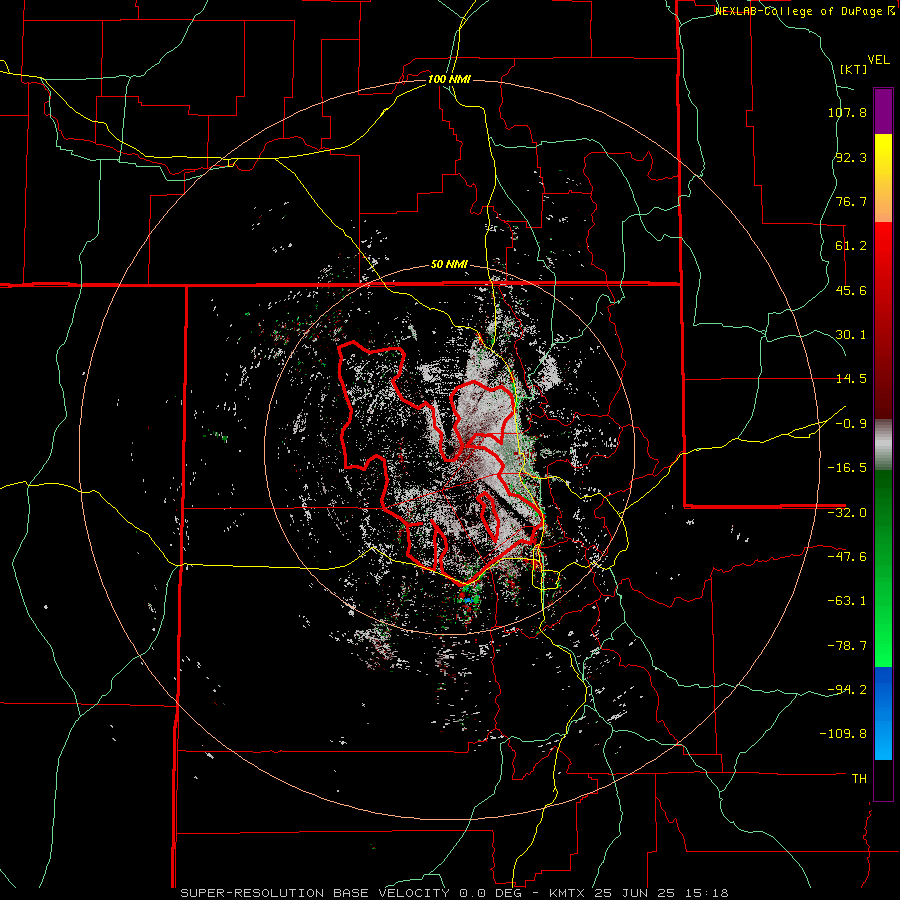This screenshot has height=900, width=900.
Task: Click the TH legend label
Action: point(859,779)
